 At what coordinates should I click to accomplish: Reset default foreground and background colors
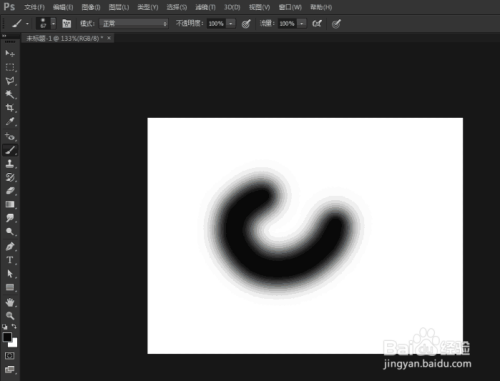(5, 327)
